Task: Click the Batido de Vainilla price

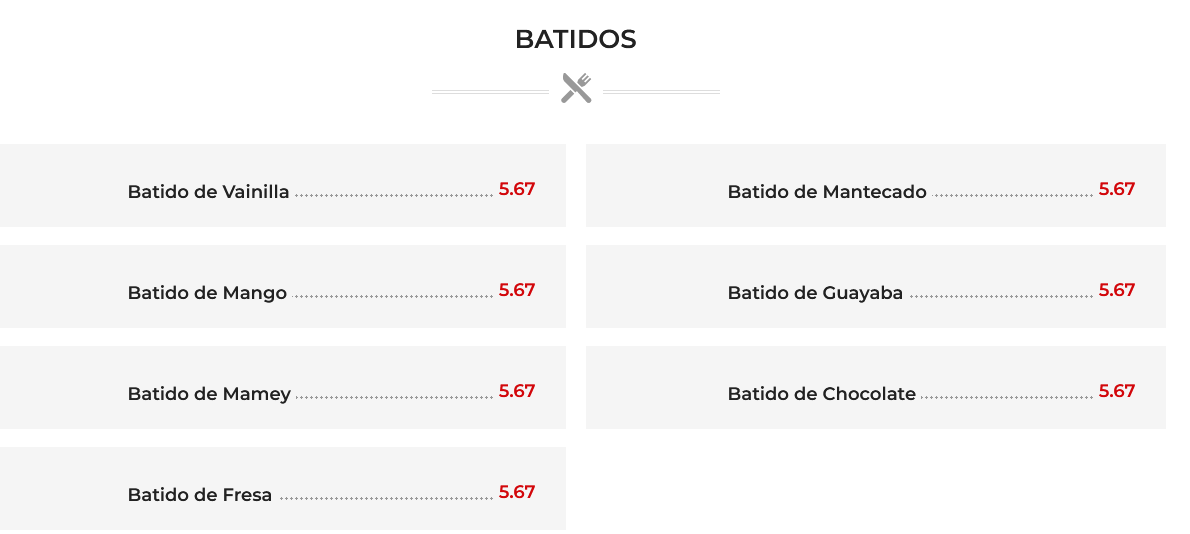Action: click(x=517, y=189)
